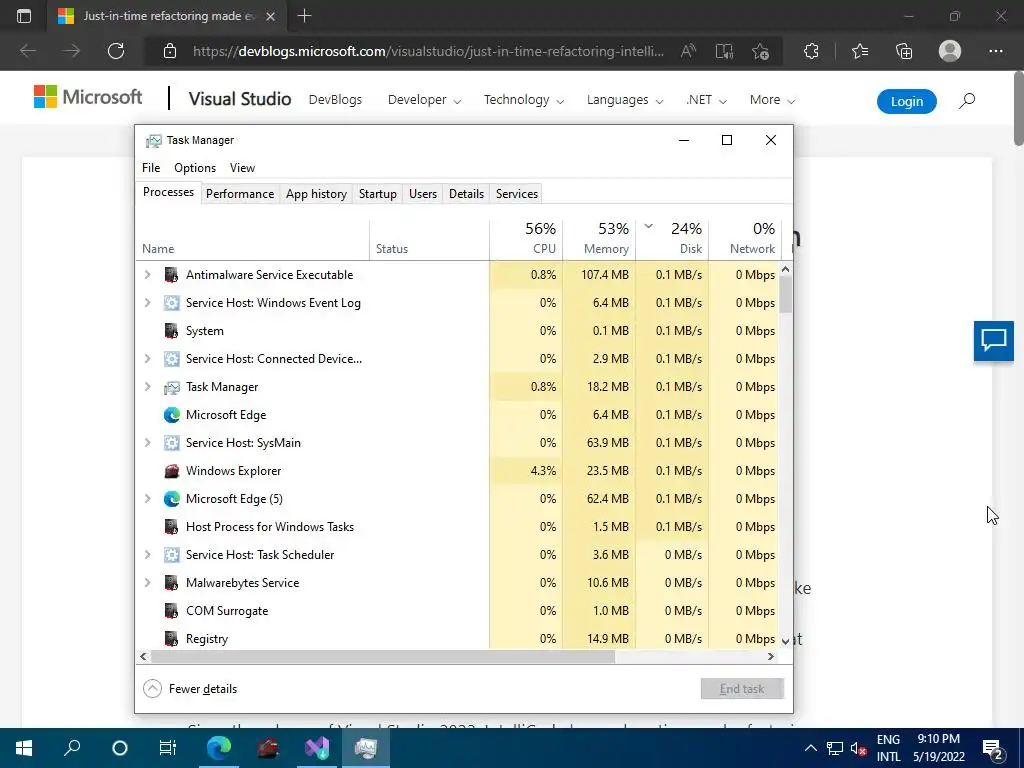Switch to the Users tab

[x=423, y=194]
